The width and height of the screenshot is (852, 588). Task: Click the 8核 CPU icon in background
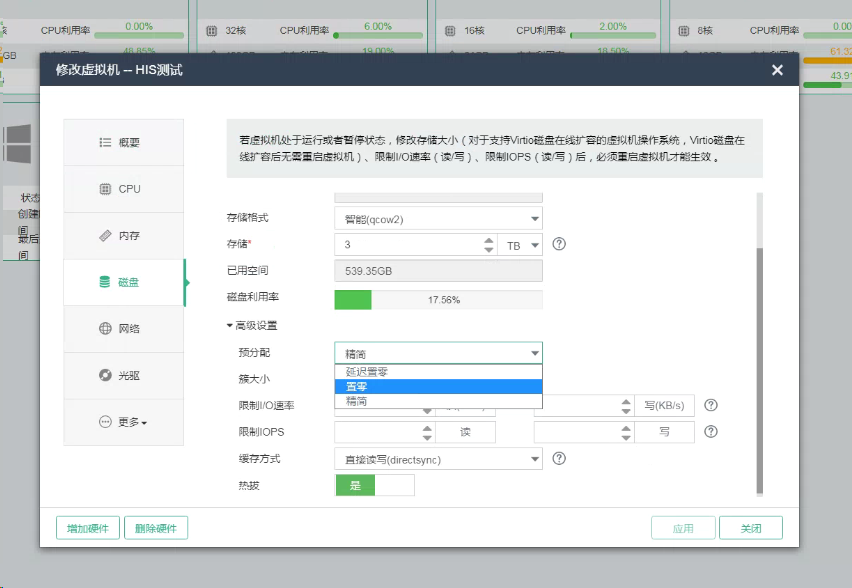pyautogui.click(x=684, y=31)
